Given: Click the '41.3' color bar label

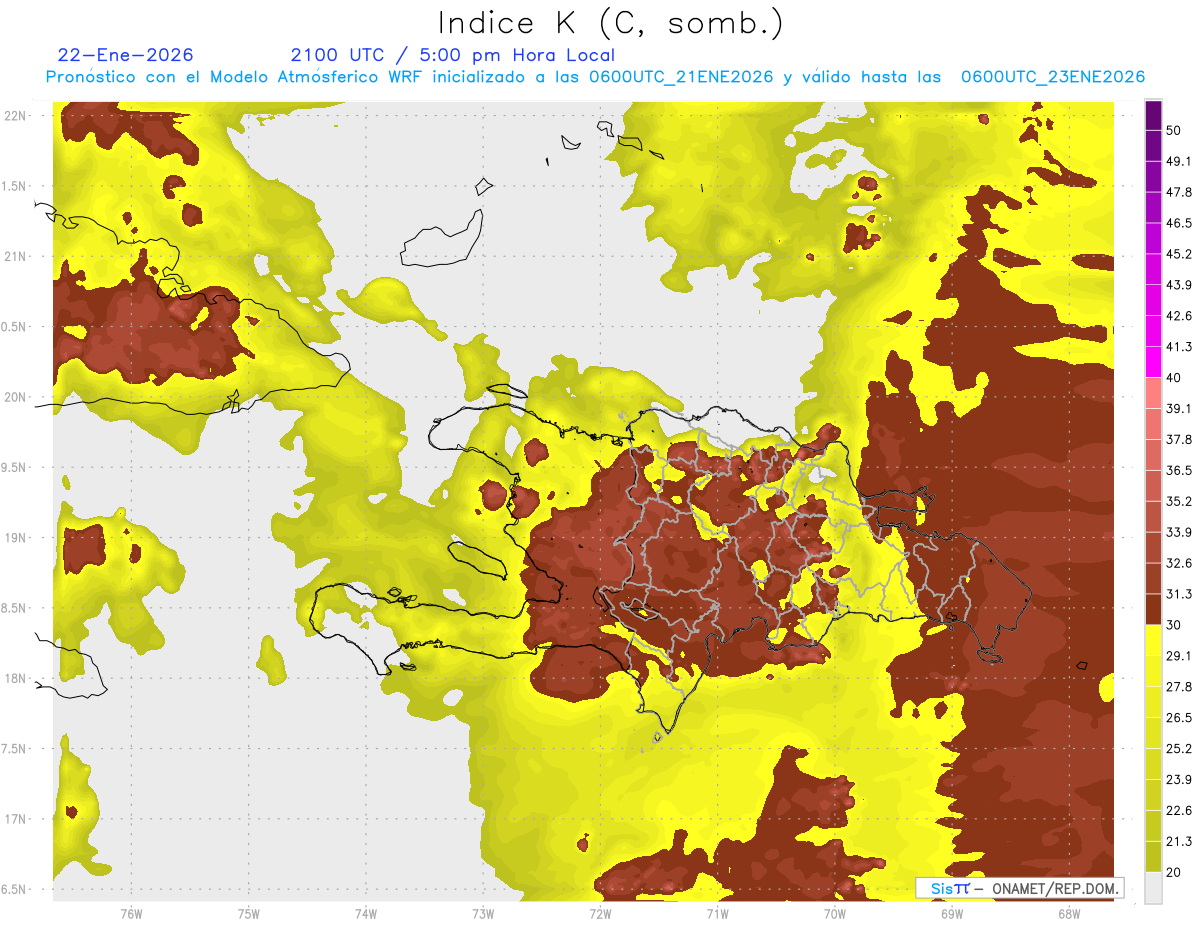Looking at the screenshot, I should tap(1179, 347).
